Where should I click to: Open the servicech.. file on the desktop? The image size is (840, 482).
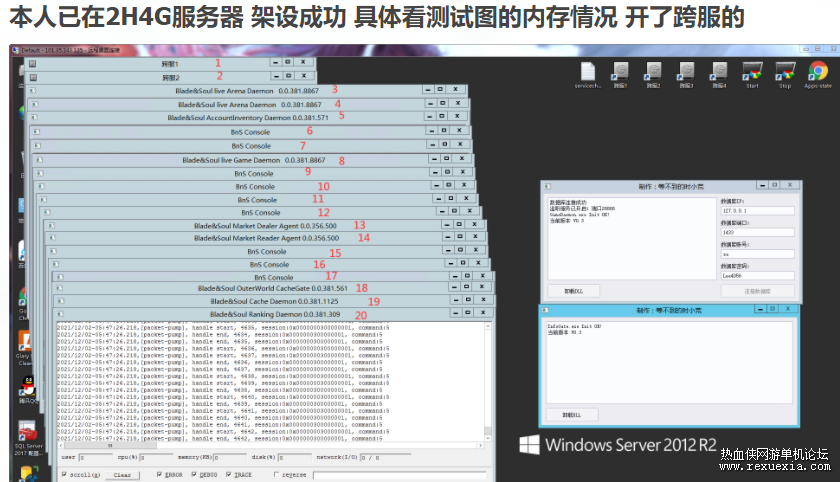click(x=588, y=75)
